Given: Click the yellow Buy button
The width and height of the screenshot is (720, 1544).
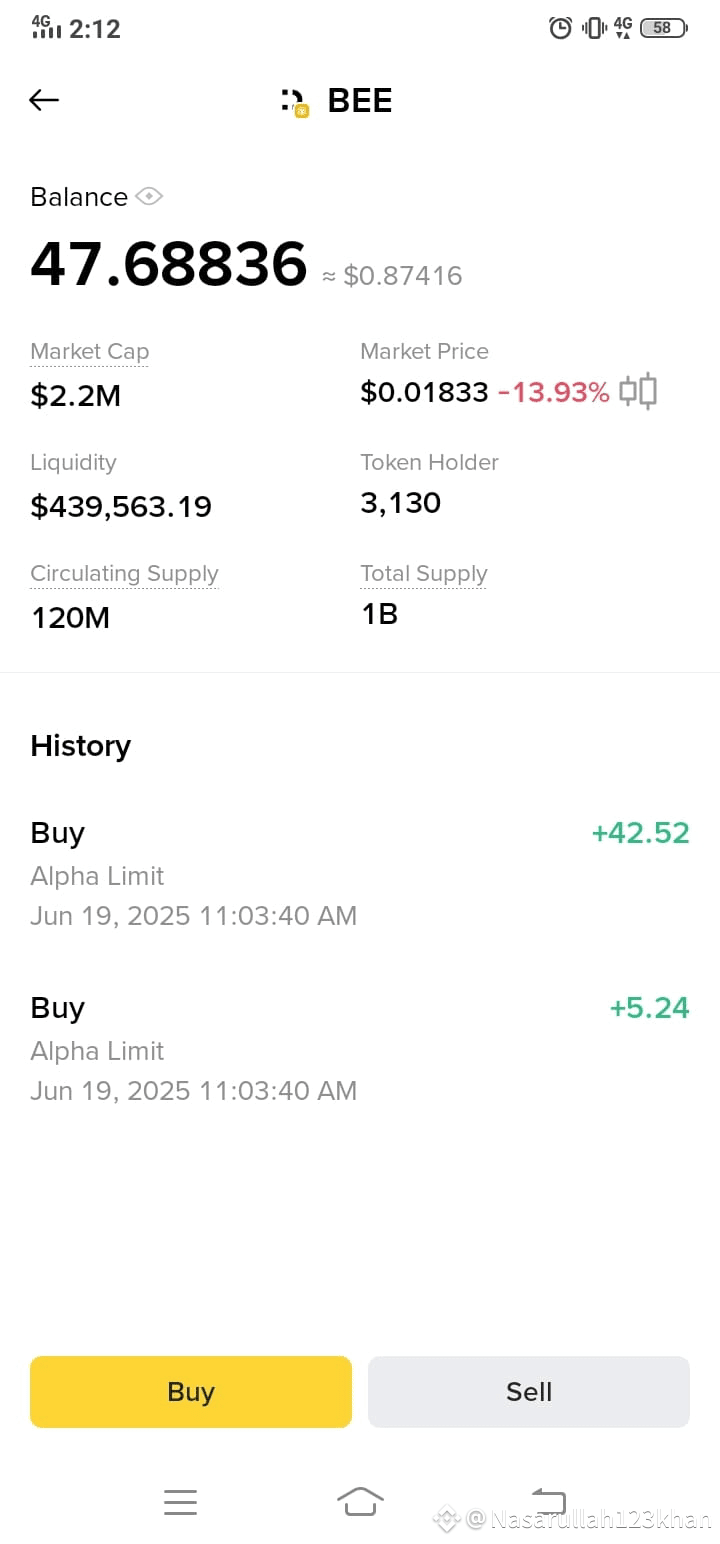Looking at the screenshot, I should [x=191, y=1391].
